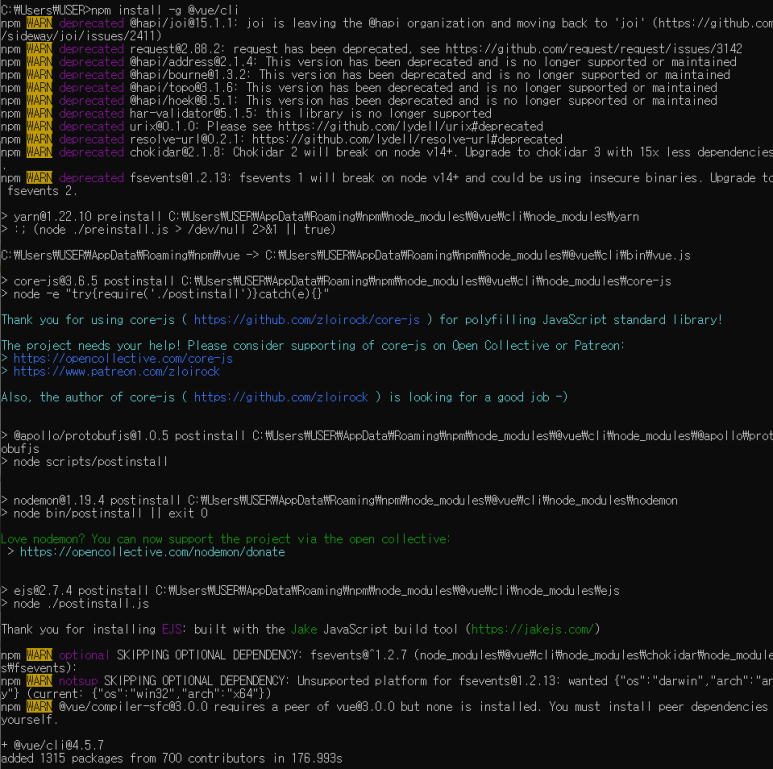This screenshot has height=769, width=773.
Task: Click the core-js@3.6.5 postinstall line
Action: pos(336,281)
